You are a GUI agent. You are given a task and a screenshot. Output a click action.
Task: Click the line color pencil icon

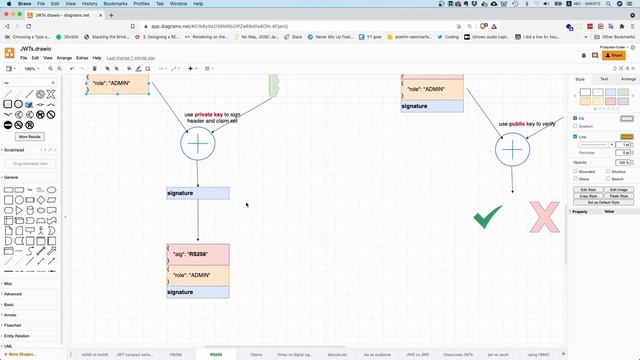pos(138,69)
